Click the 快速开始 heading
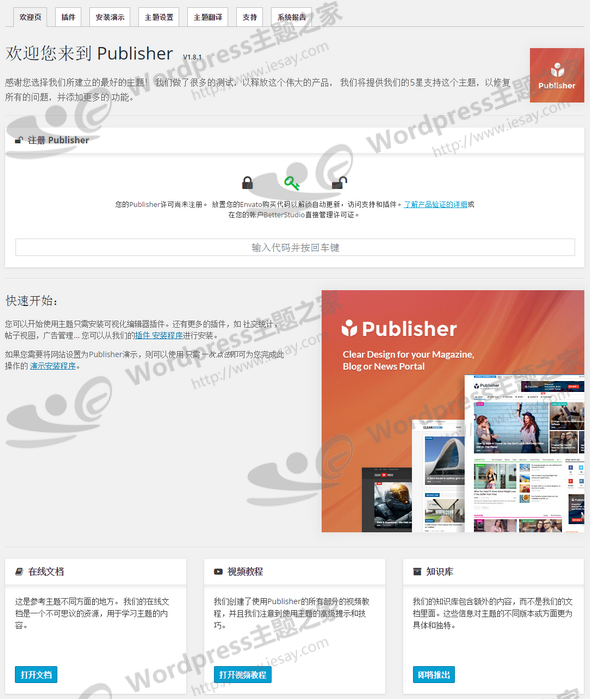590x699 pixels. (x=31, y=301)
